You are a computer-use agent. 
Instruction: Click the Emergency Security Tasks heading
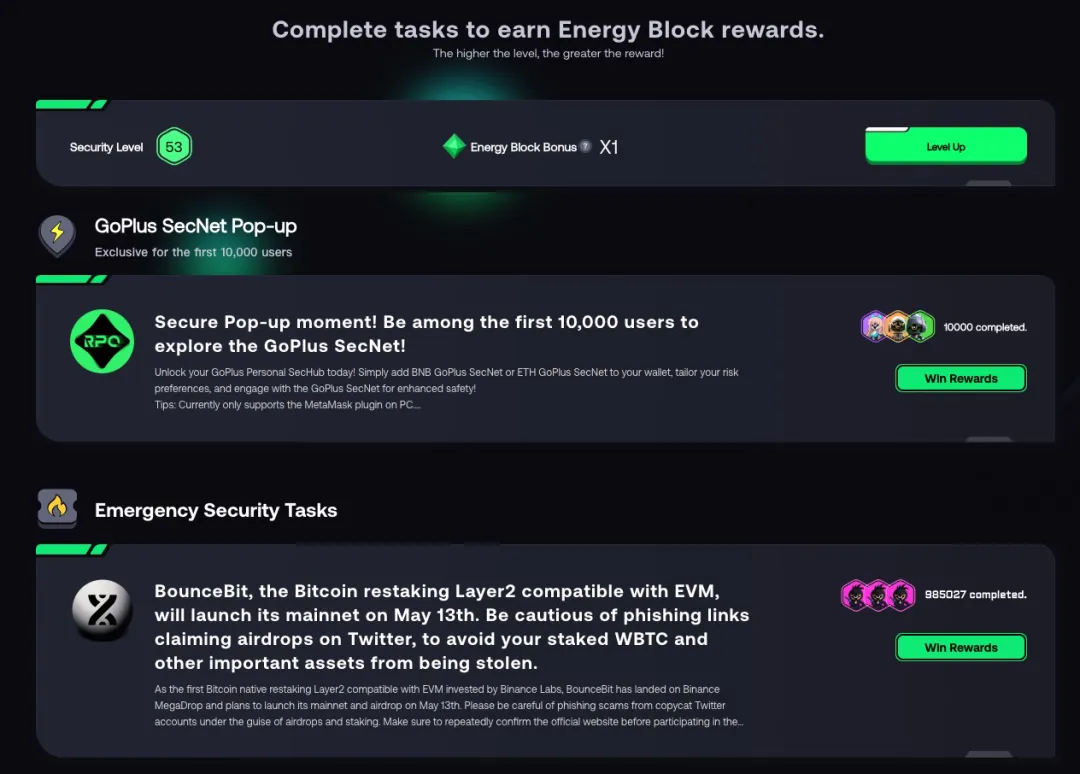coord(216,510)
